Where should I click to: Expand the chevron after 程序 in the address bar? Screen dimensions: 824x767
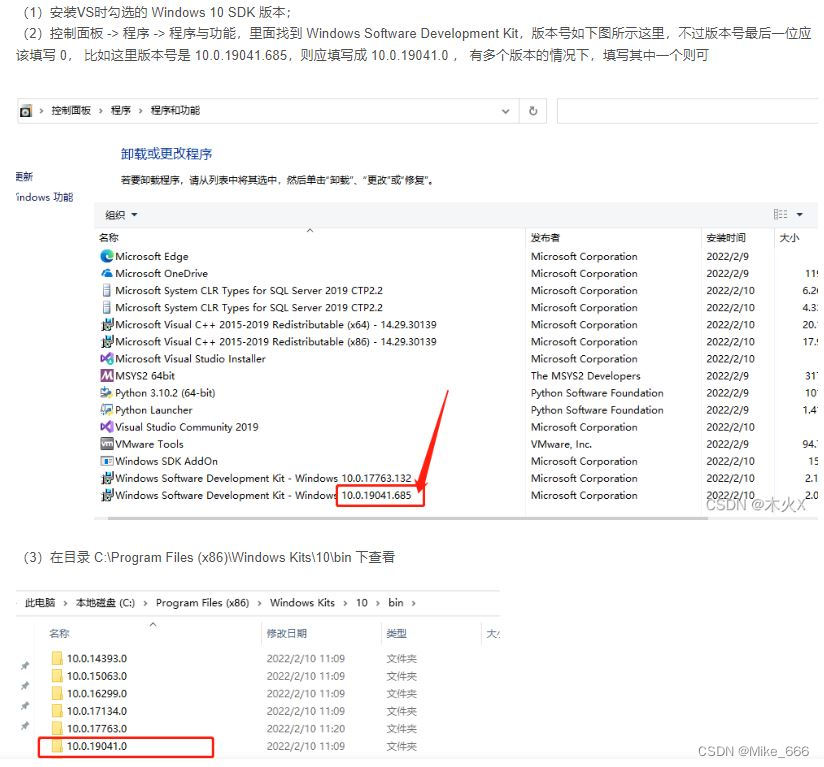click(x=140, y=111)
